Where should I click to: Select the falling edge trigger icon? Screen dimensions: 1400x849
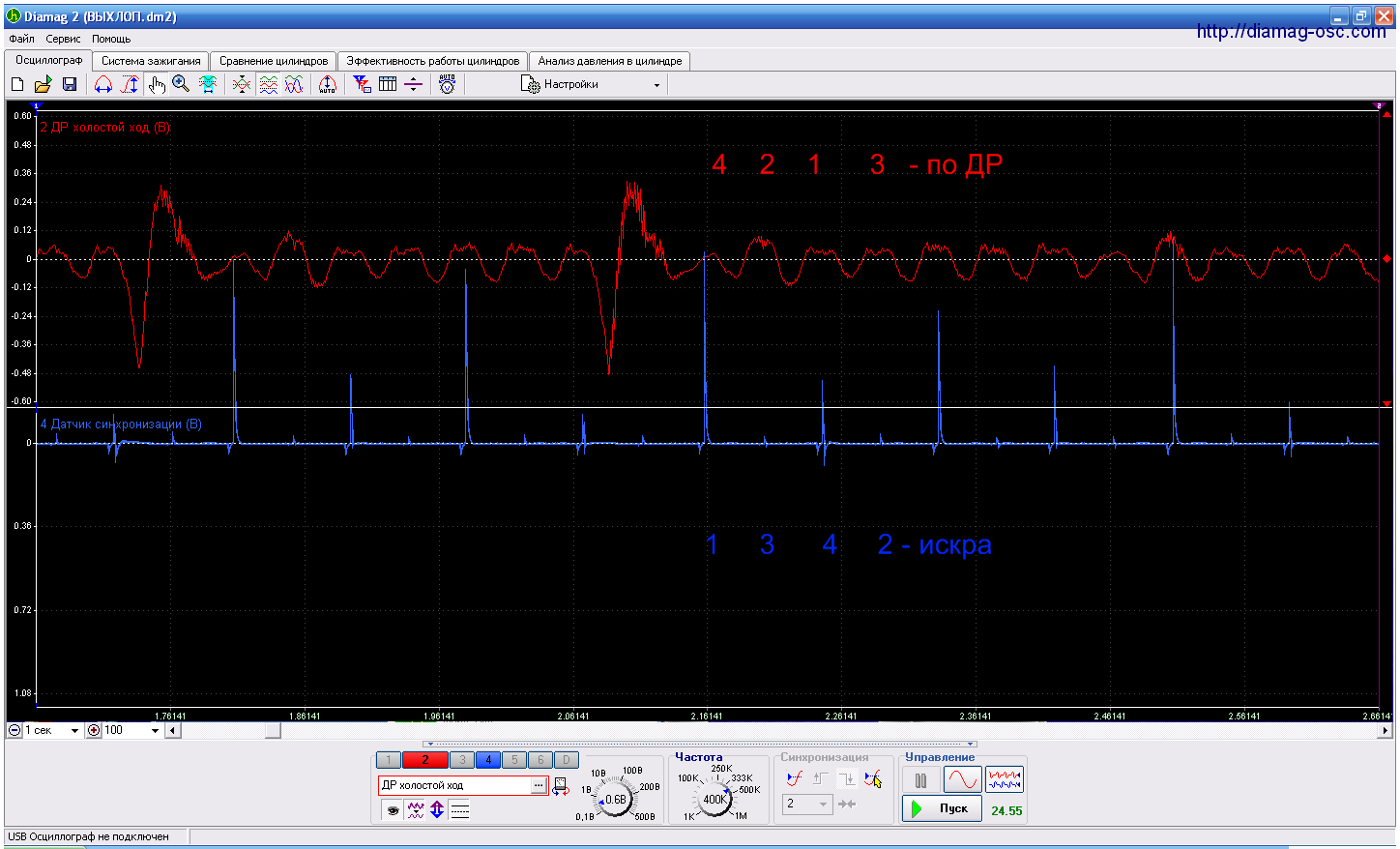click(847, 778)
